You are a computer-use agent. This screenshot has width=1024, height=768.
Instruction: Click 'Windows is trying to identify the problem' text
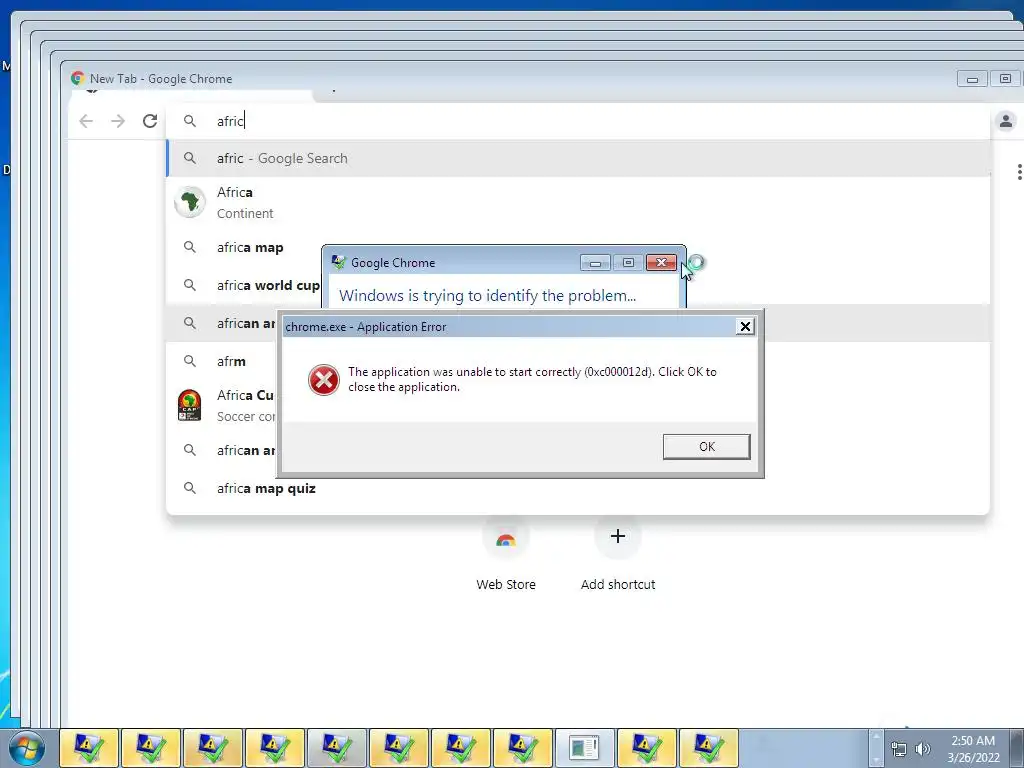[x=487, y=296]
